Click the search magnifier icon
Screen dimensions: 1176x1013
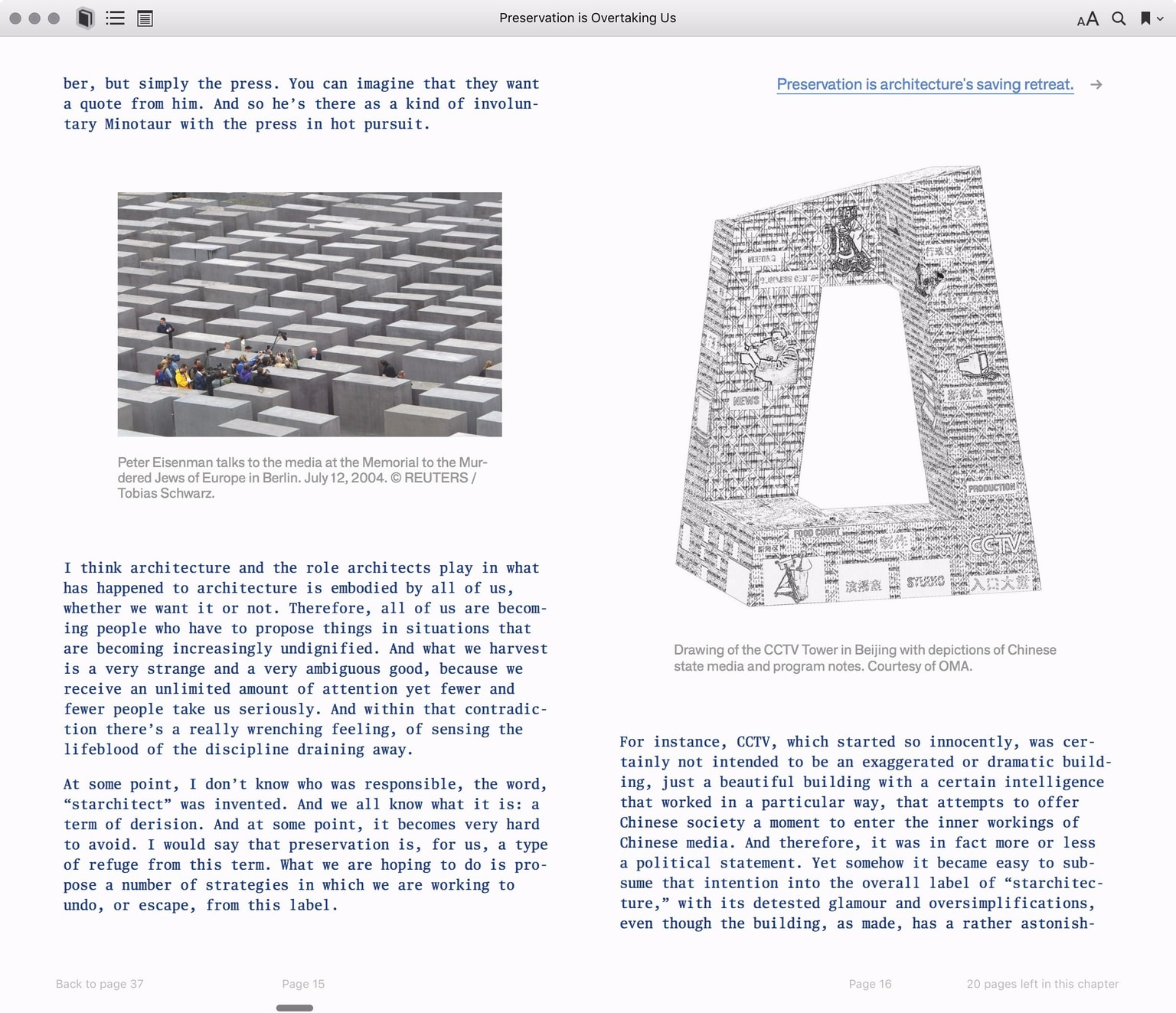[x=1119, y=18]
